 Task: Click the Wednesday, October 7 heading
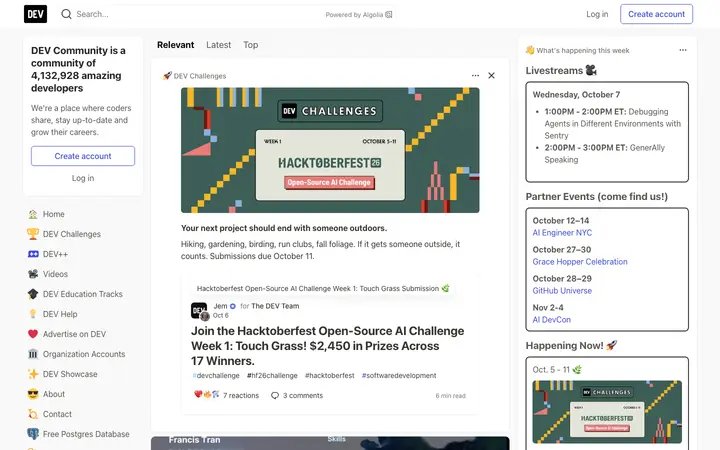click(576, 95)
